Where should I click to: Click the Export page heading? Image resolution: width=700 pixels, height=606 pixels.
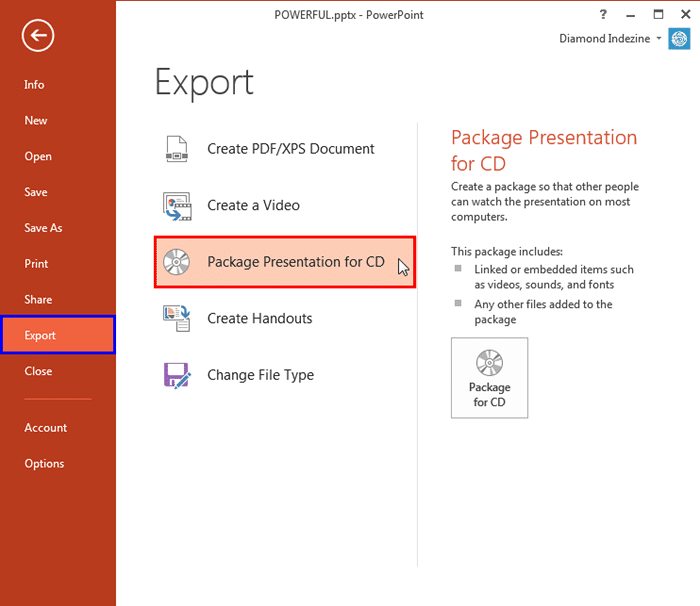pos(204,82)
